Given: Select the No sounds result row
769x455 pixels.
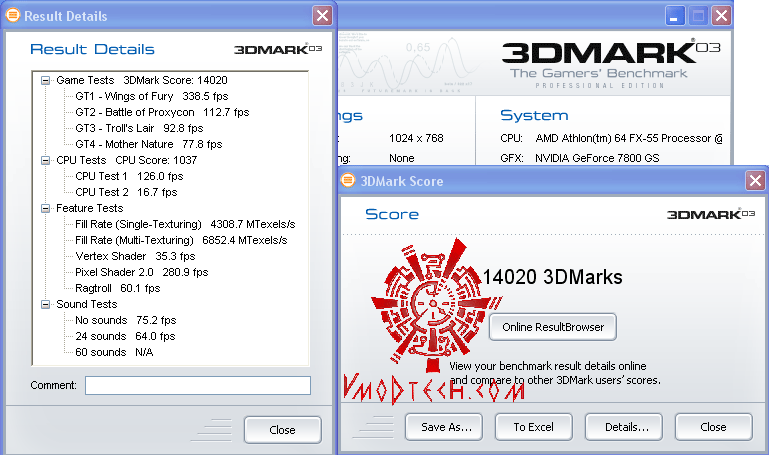Looking at the screenshot, I should (126, 320).
